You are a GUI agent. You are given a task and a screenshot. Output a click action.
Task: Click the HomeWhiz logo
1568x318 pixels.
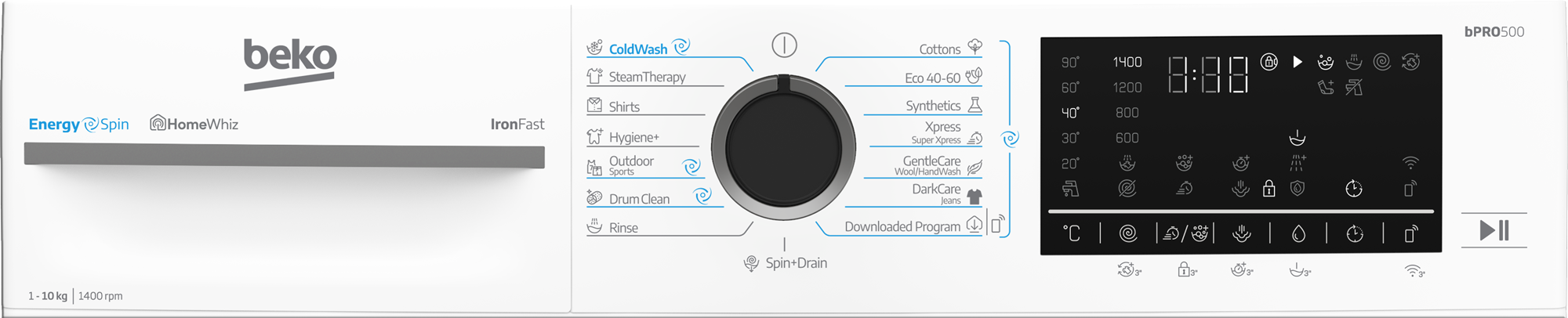(x=194, y=124)
